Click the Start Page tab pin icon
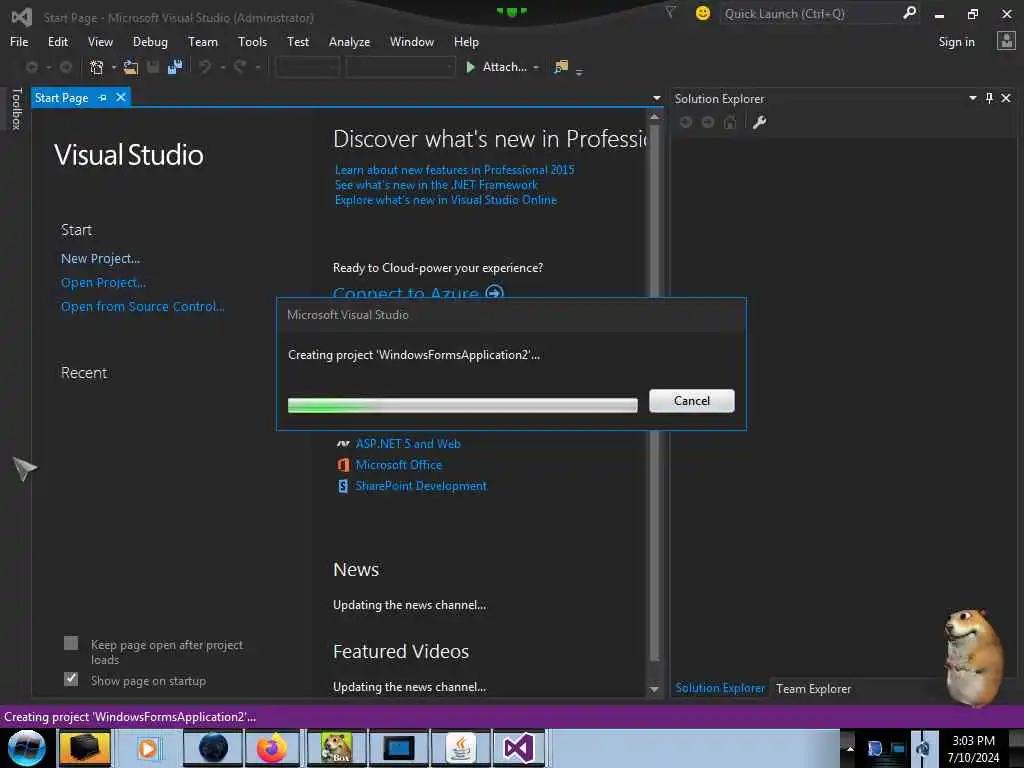 (103, 97)
